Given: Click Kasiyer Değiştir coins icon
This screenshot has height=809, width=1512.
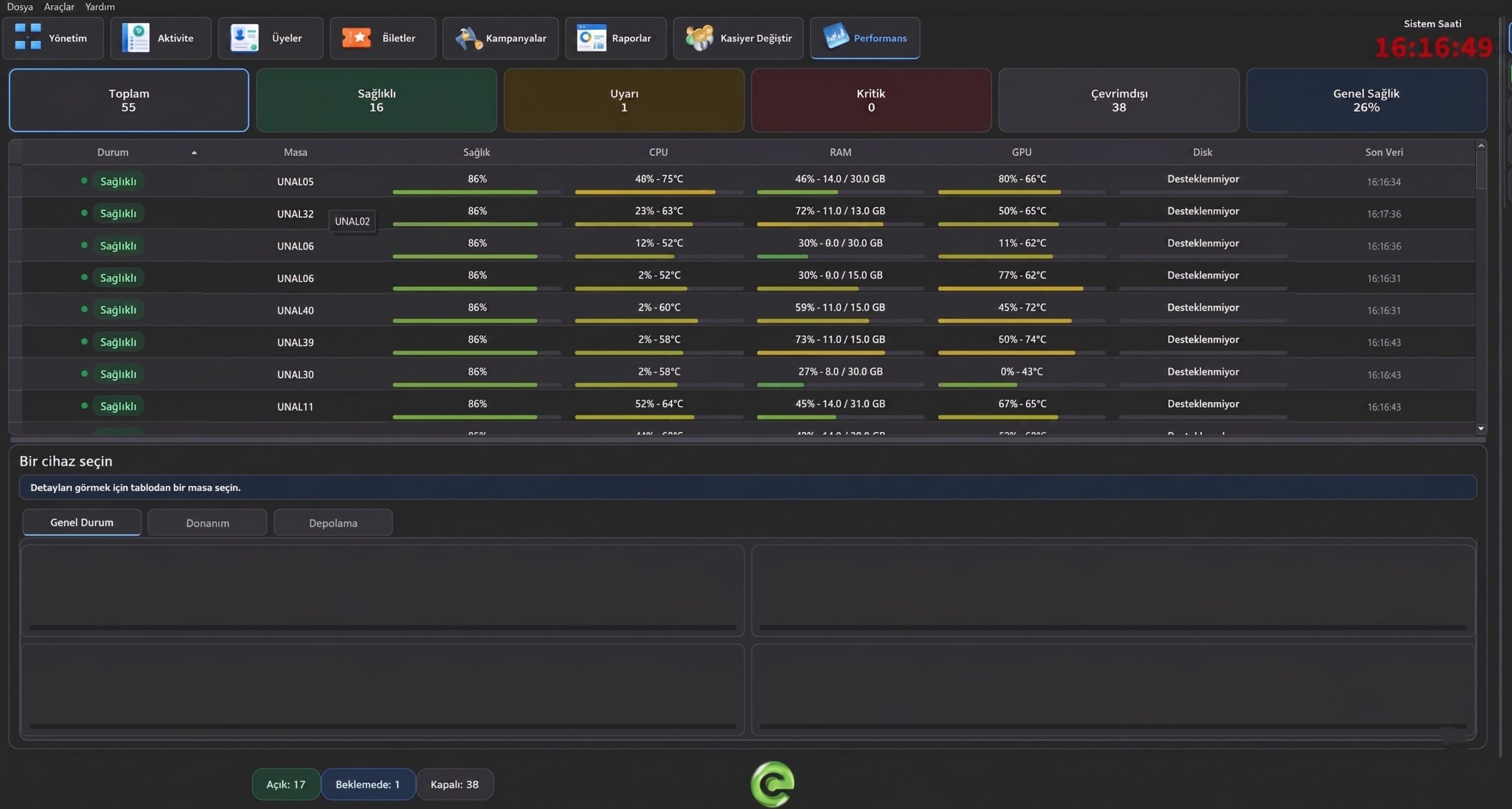Looking at the screenshot, I should coord(699,37).
